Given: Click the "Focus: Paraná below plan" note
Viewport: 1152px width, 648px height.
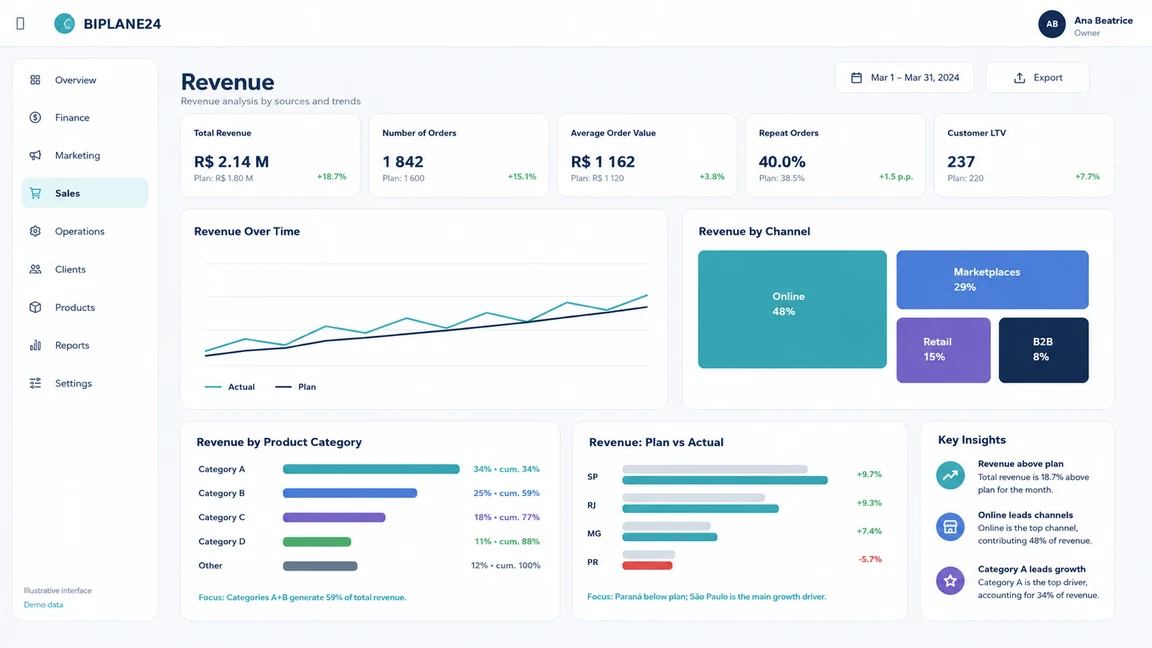Looking at the screenshot, I should pos(707,597).
